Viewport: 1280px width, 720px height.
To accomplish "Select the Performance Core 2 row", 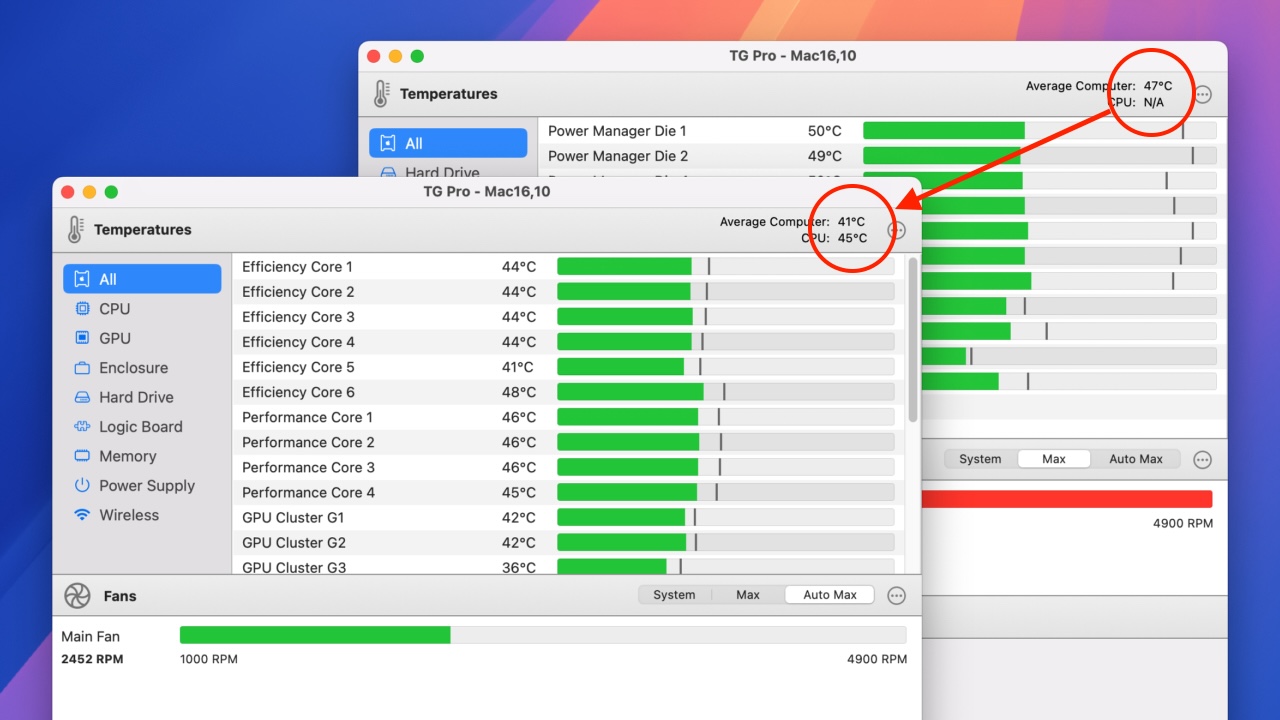I will point(568,442).
